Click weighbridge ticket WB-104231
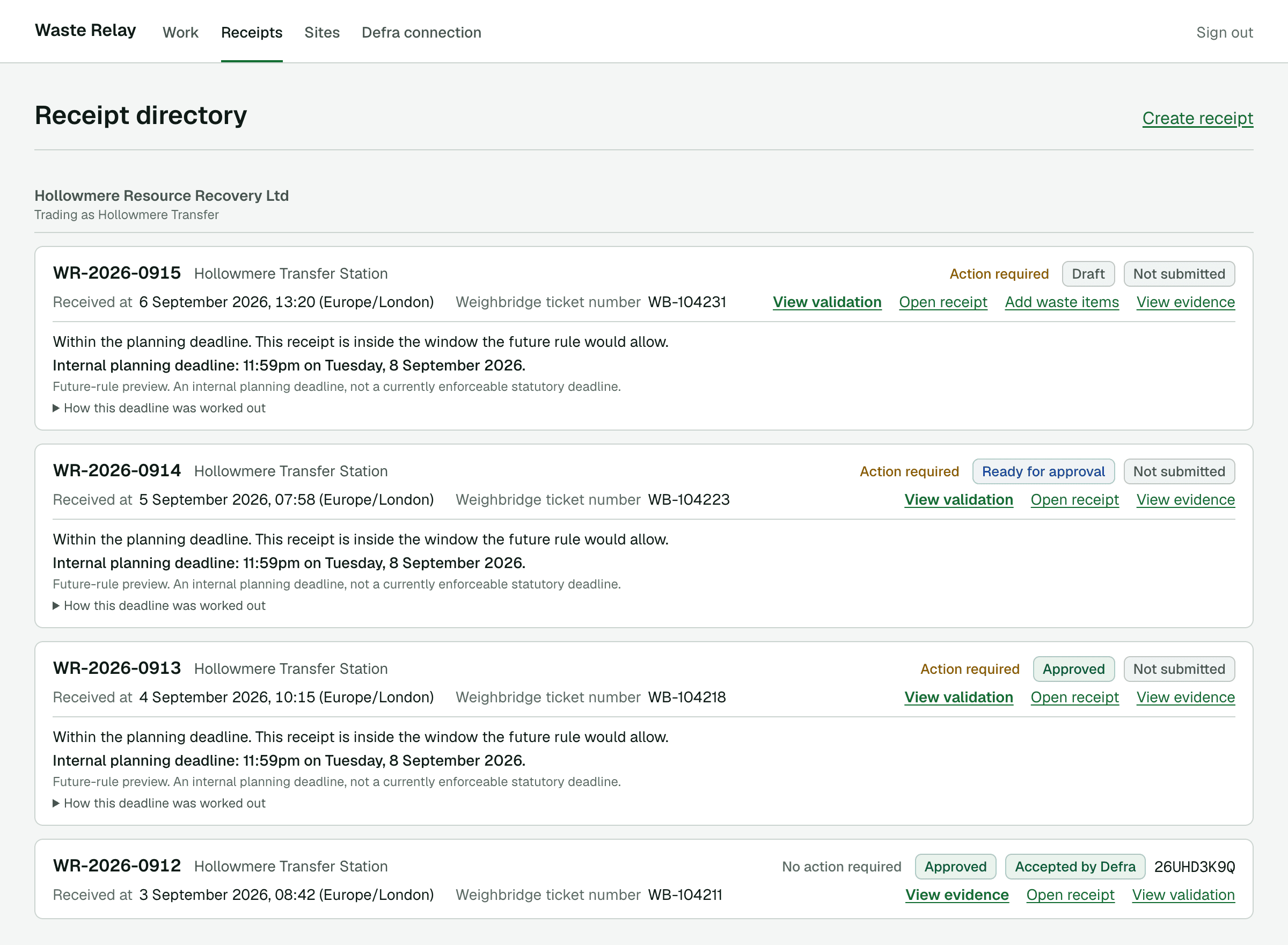Image resolution: width=1288 pixels, height=945 pixels. (686, 302)
